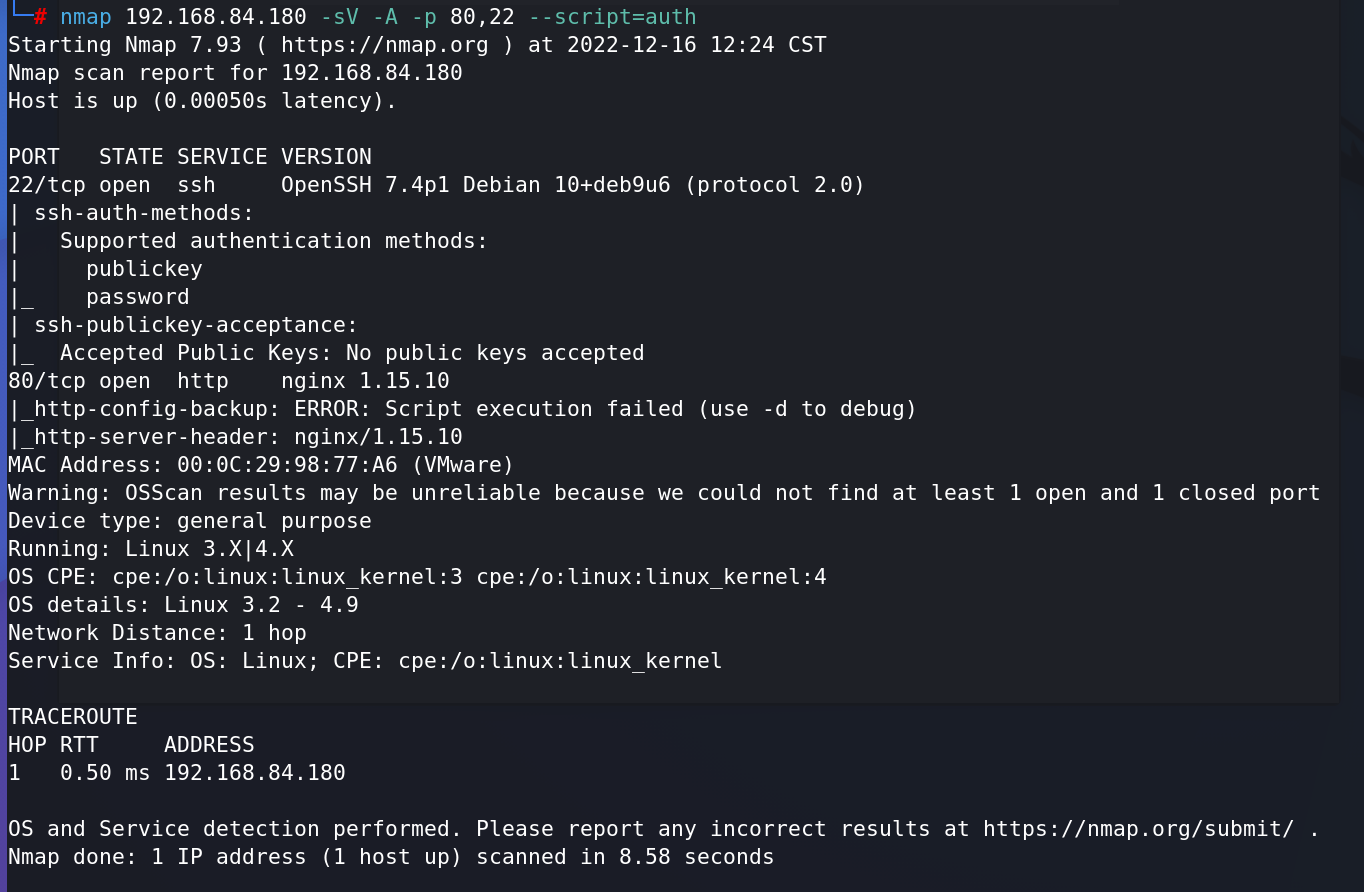Click the password authentication method entry
1364x892 pixels.
[x=138, y=297]
